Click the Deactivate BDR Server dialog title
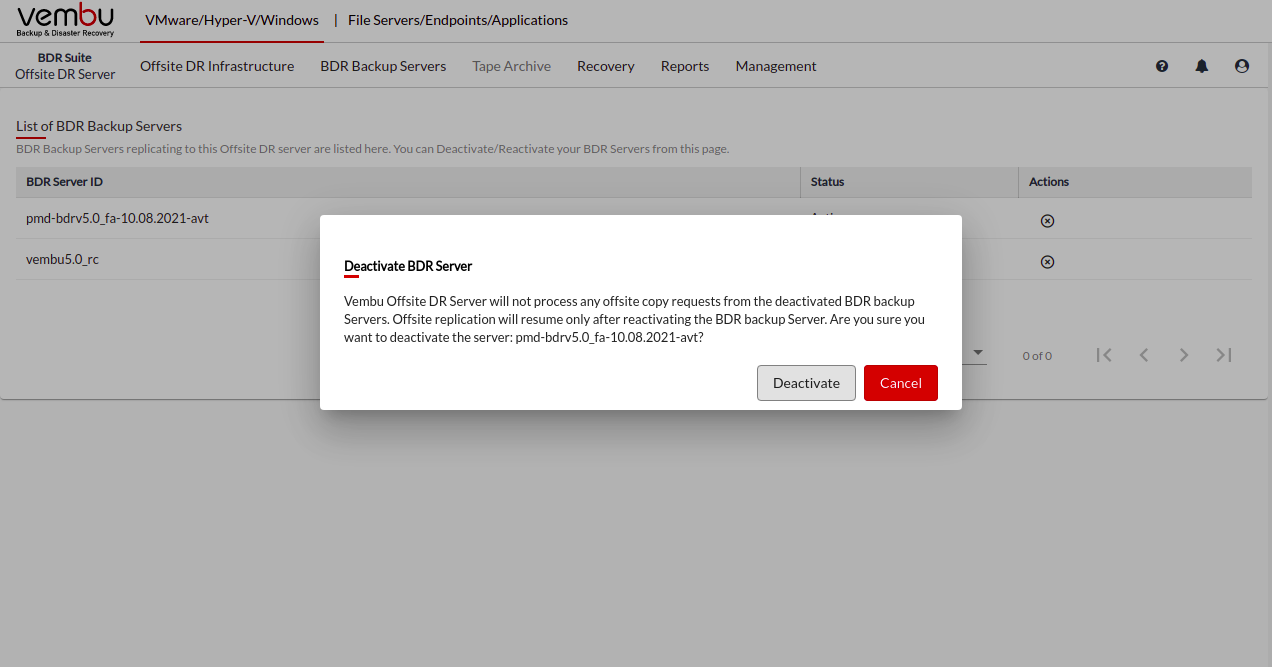Viewport: 1272px width, 667px height. coord(408,266)
